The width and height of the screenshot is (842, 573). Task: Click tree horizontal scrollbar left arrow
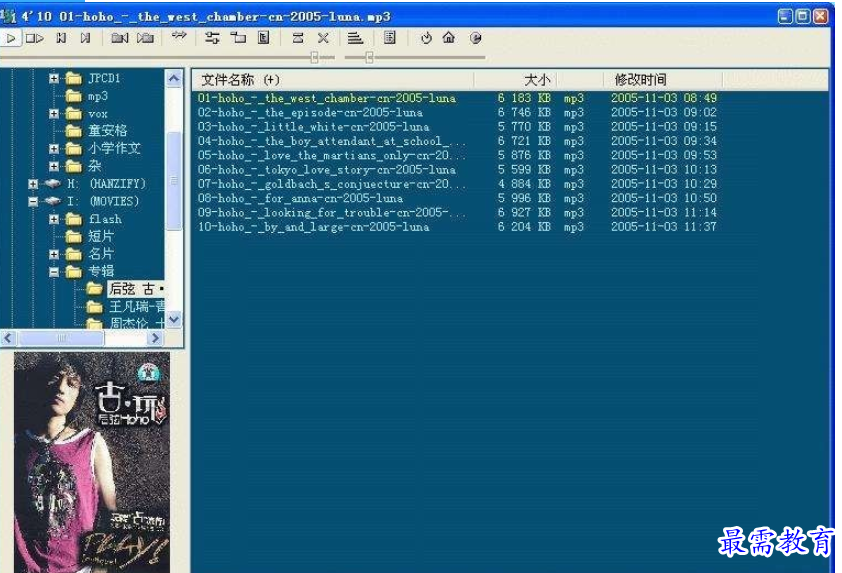(8, 338)
